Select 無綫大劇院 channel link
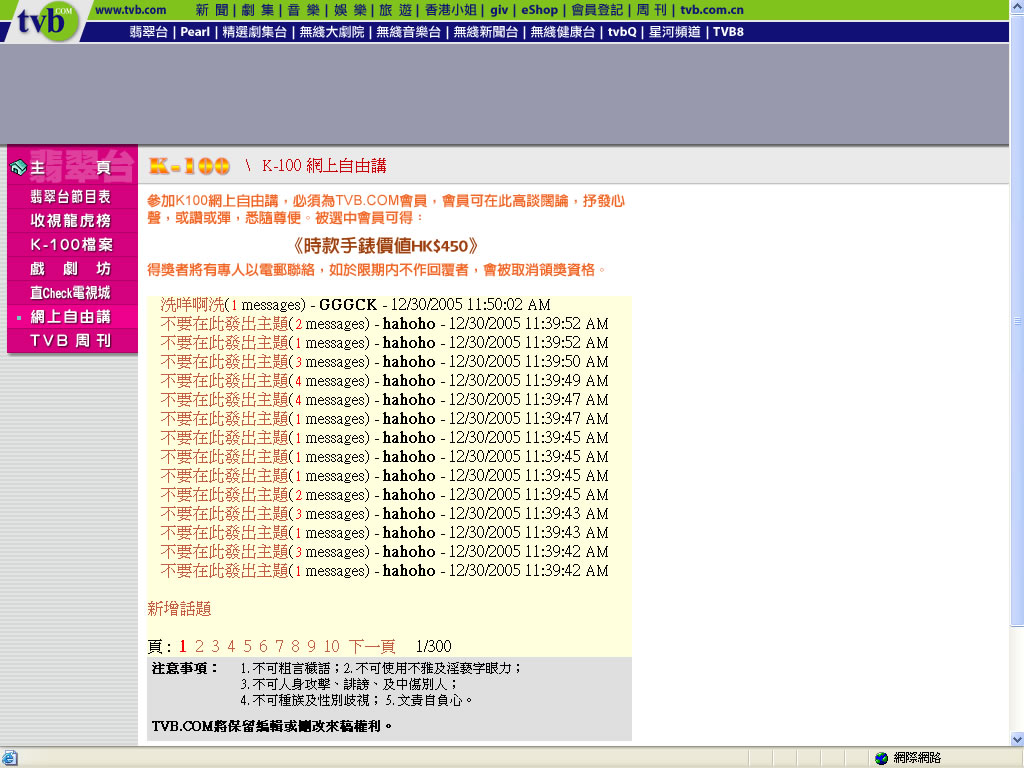The height and width of the screenshot is (768, 1024). pyautogui.click(x=332, y=32)
